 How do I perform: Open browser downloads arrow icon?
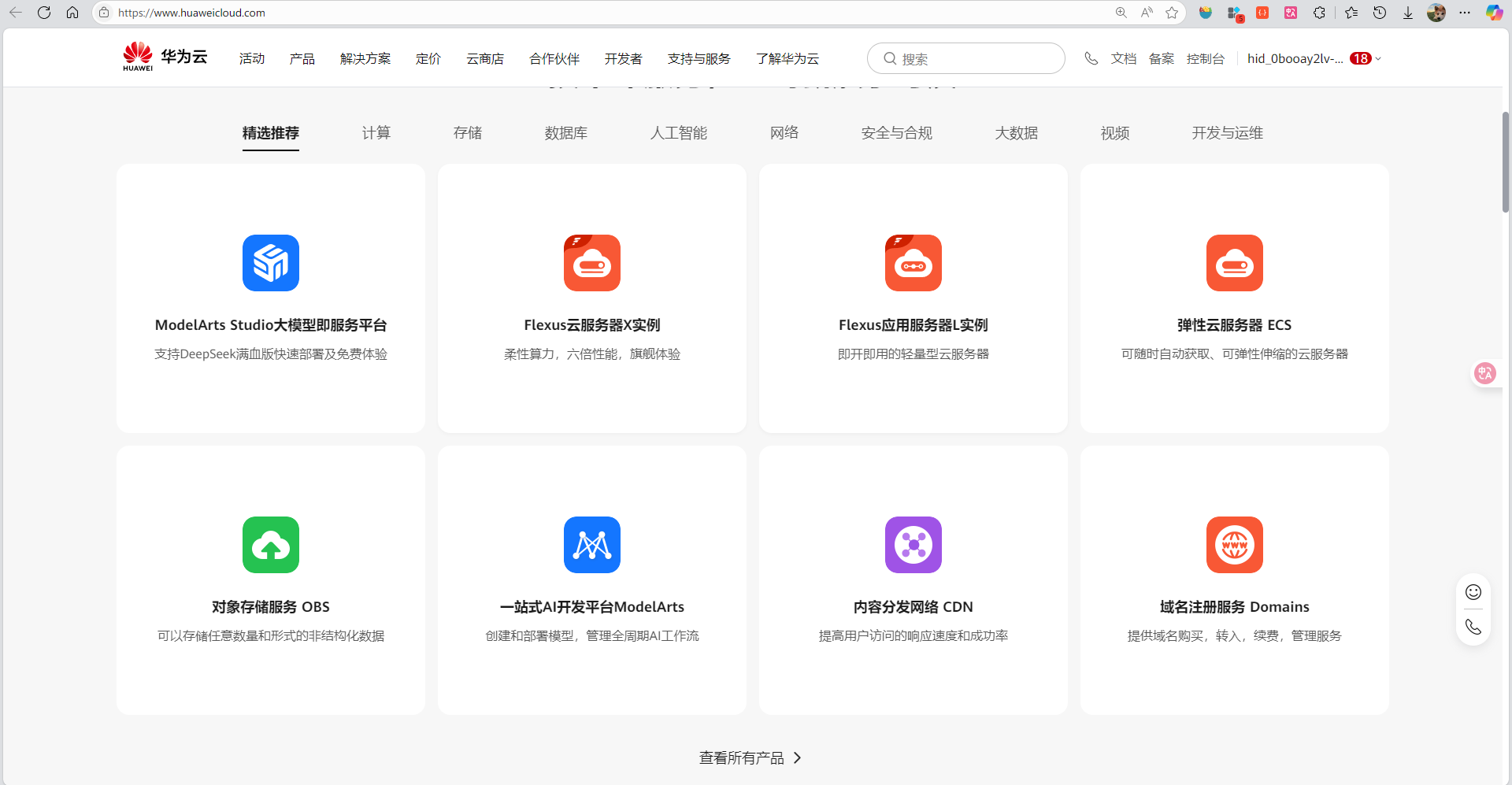[1408, 13]
